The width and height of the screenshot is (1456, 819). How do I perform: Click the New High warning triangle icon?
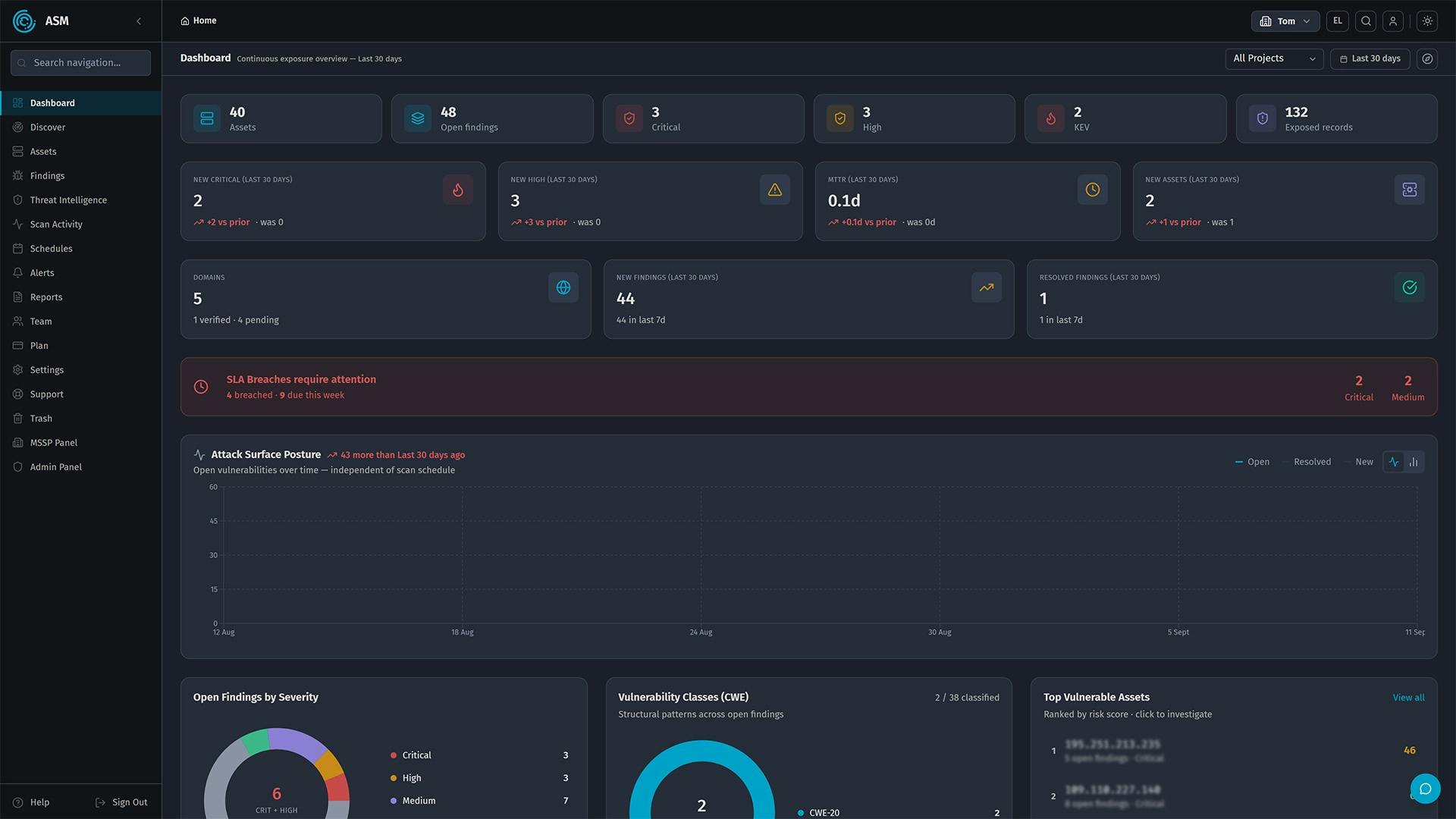click(x=775, y=190)
